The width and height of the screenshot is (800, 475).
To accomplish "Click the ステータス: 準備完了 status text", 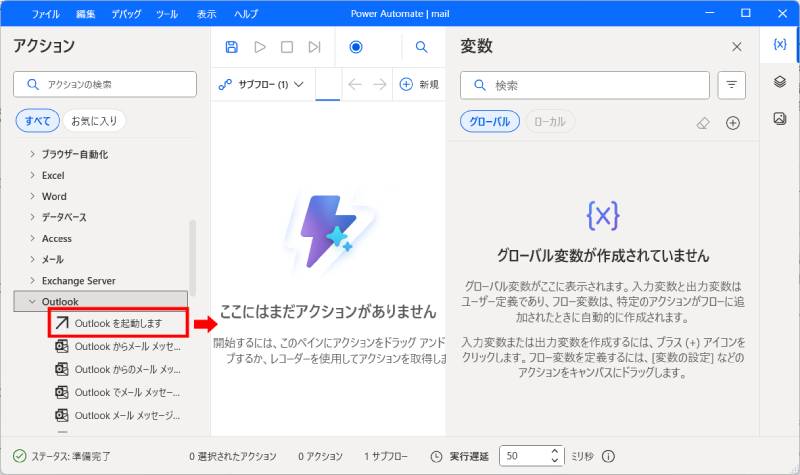I will point(70,456).
